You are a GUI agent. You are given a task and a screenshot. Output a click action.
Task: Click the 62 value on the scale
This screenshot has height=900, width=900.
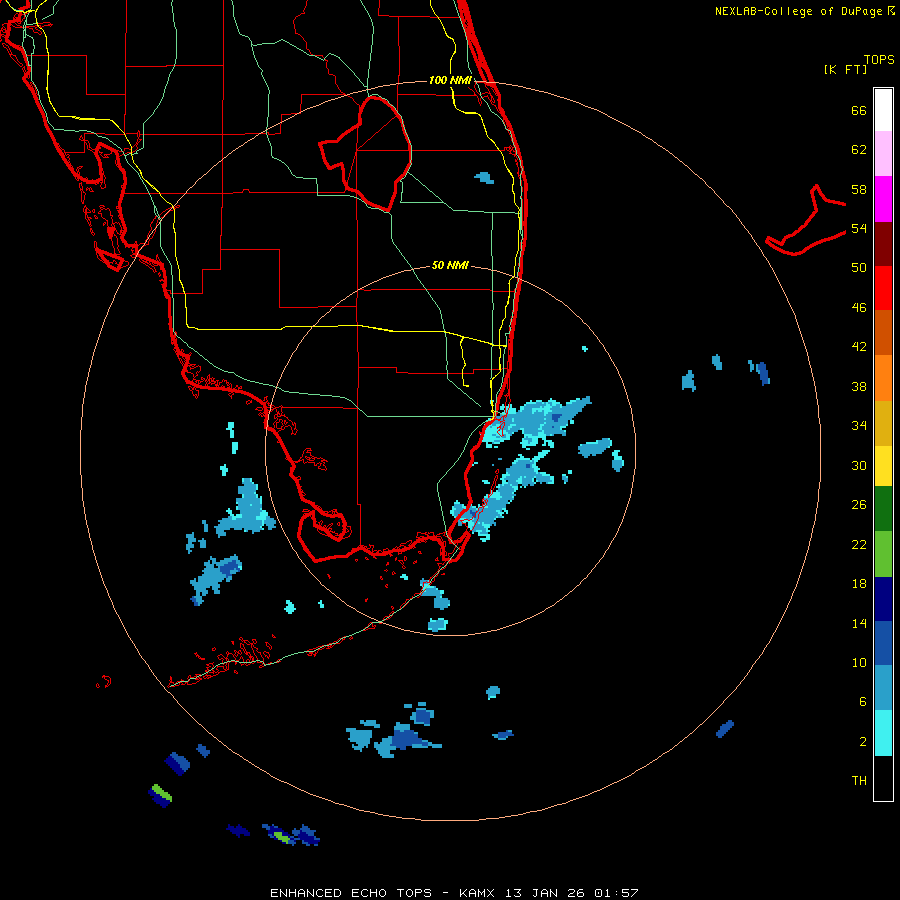[x=859, y=150]
